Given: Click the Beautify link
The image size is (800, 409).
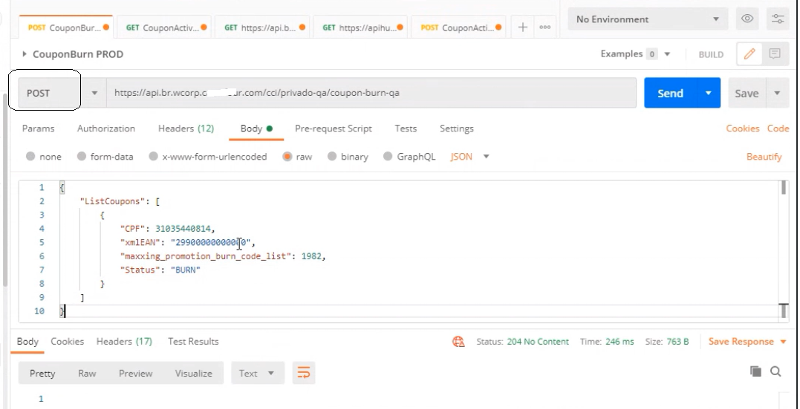Looking at the screenshot, I should 764,157.
